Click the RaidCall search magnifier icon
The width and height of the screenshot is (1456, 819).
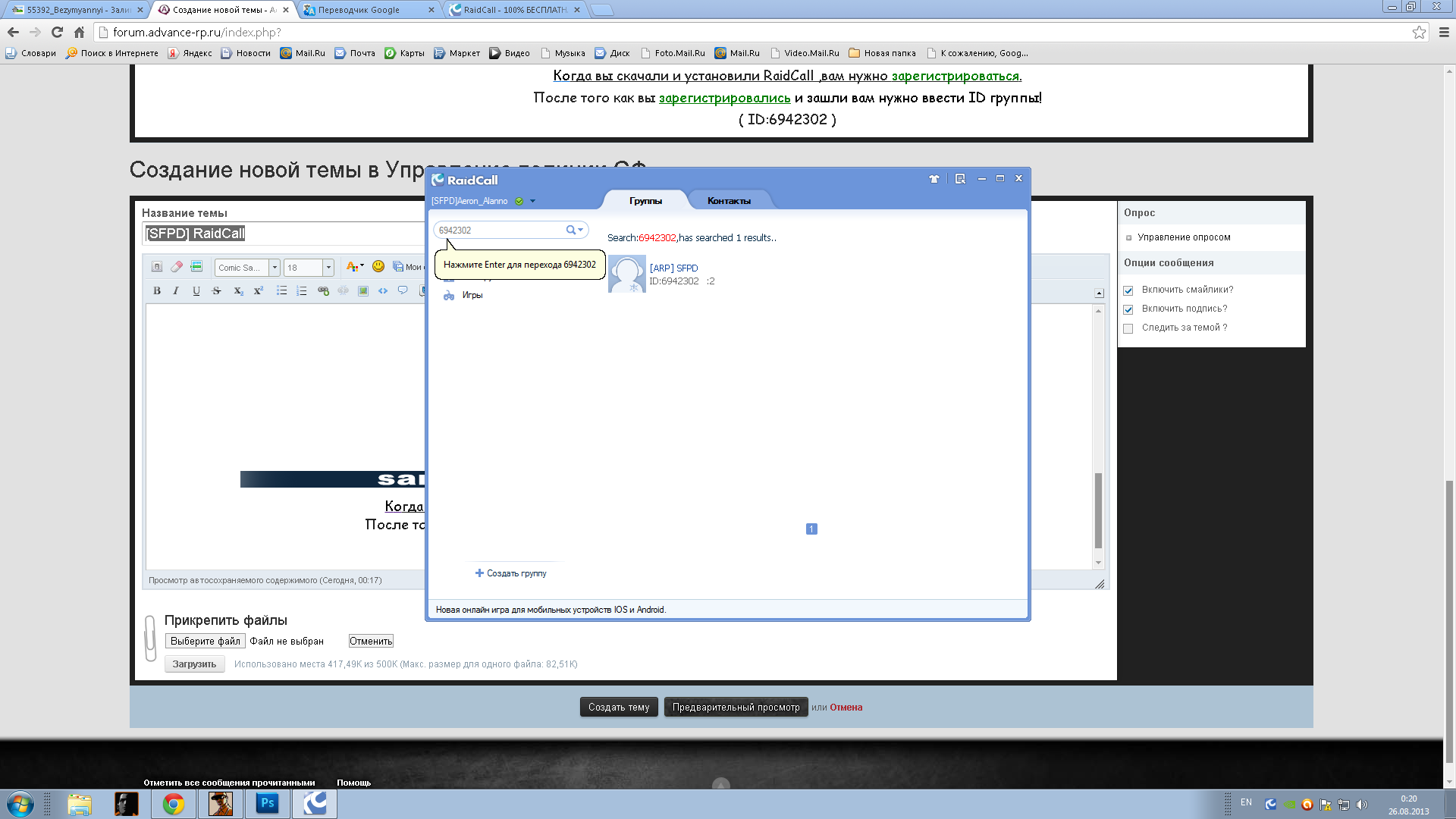click(x=570, y=230)
